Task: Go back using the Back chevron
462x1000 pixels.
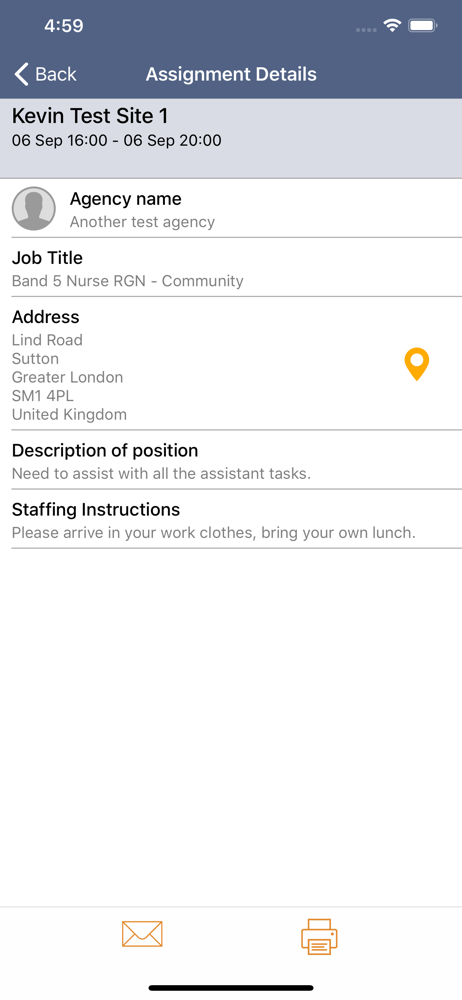Action: pos(22,74)
